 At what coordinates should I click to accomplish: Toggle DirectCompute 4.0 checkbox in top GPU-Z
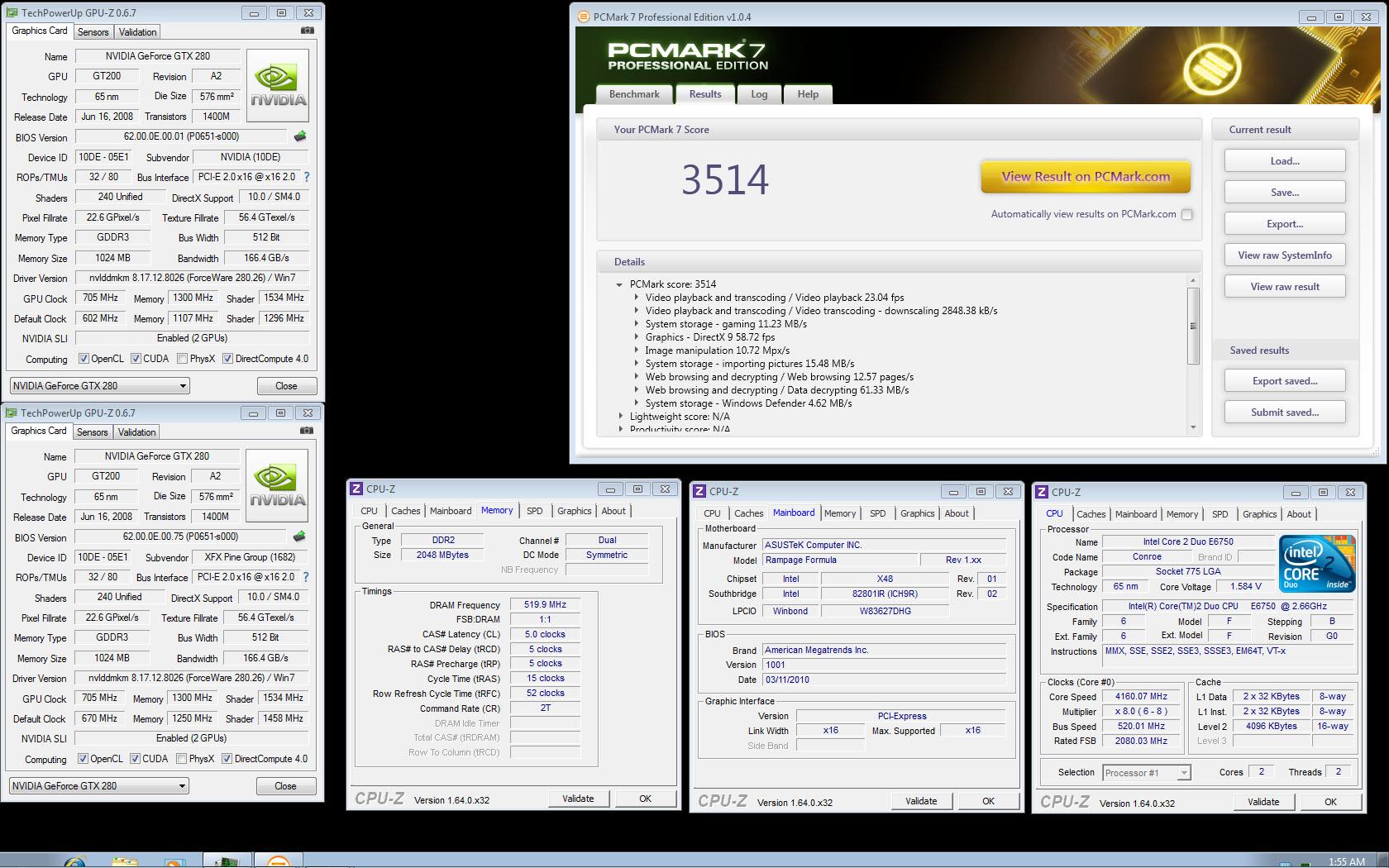(227, 359)
